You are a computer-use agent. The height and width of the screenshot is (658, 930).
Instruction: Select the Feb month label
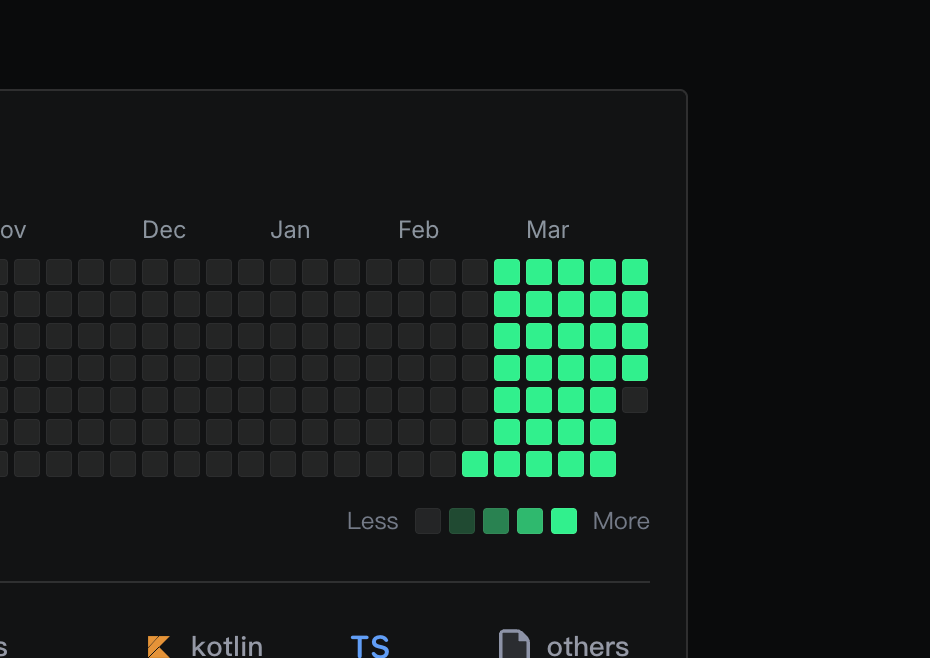point(418,230)
